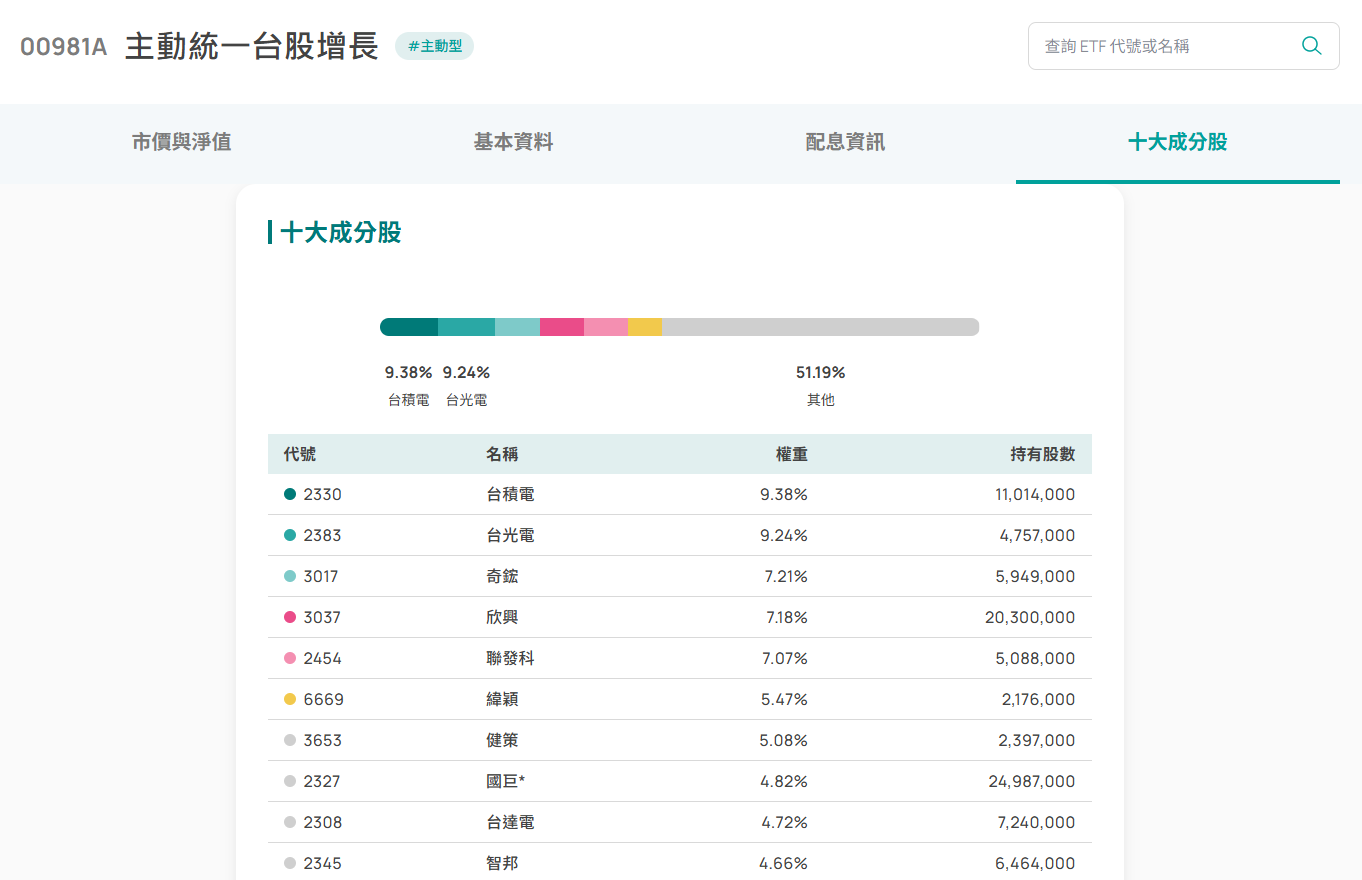Click stock code 2327
Screen dimensions: 1362x880
tap(322, 781)
